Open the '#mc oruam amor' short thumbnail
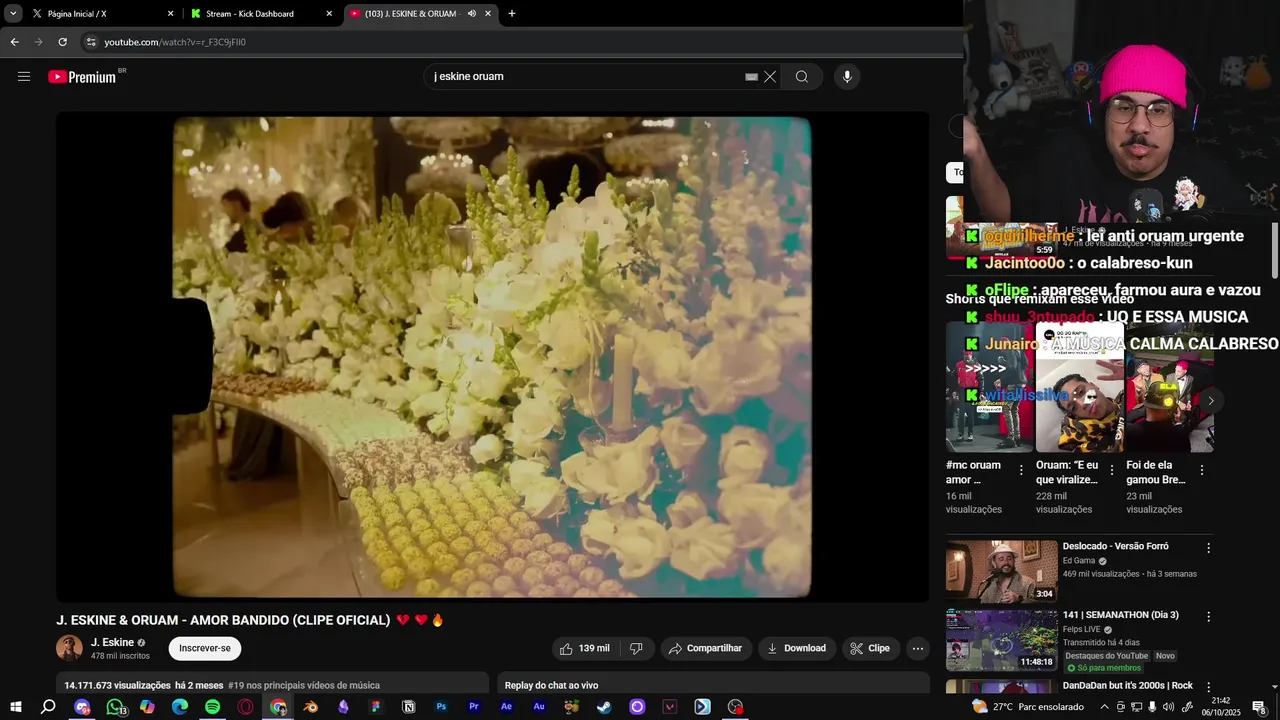The image size is (1280, 720). click(x=990, y=386)
